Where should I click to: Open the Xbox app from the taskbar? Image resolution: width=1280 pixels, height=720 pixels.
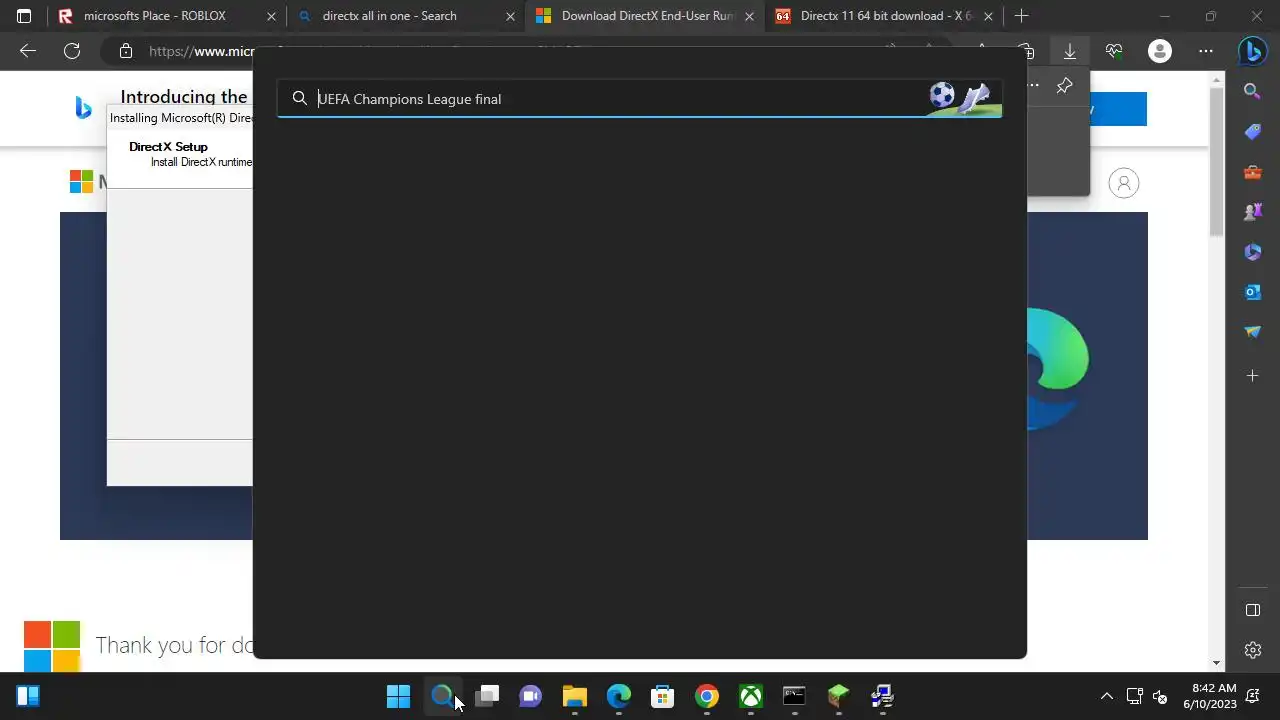(750, 696)
